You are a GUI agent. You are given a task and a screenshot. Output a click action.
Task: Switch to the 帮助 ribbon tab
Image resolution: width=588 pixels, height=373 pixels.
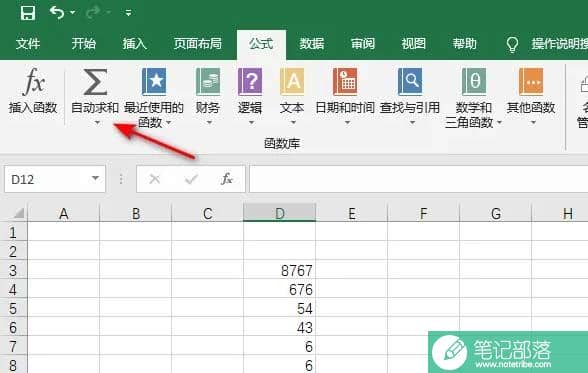pyautogui.click(x=464, y=44)
